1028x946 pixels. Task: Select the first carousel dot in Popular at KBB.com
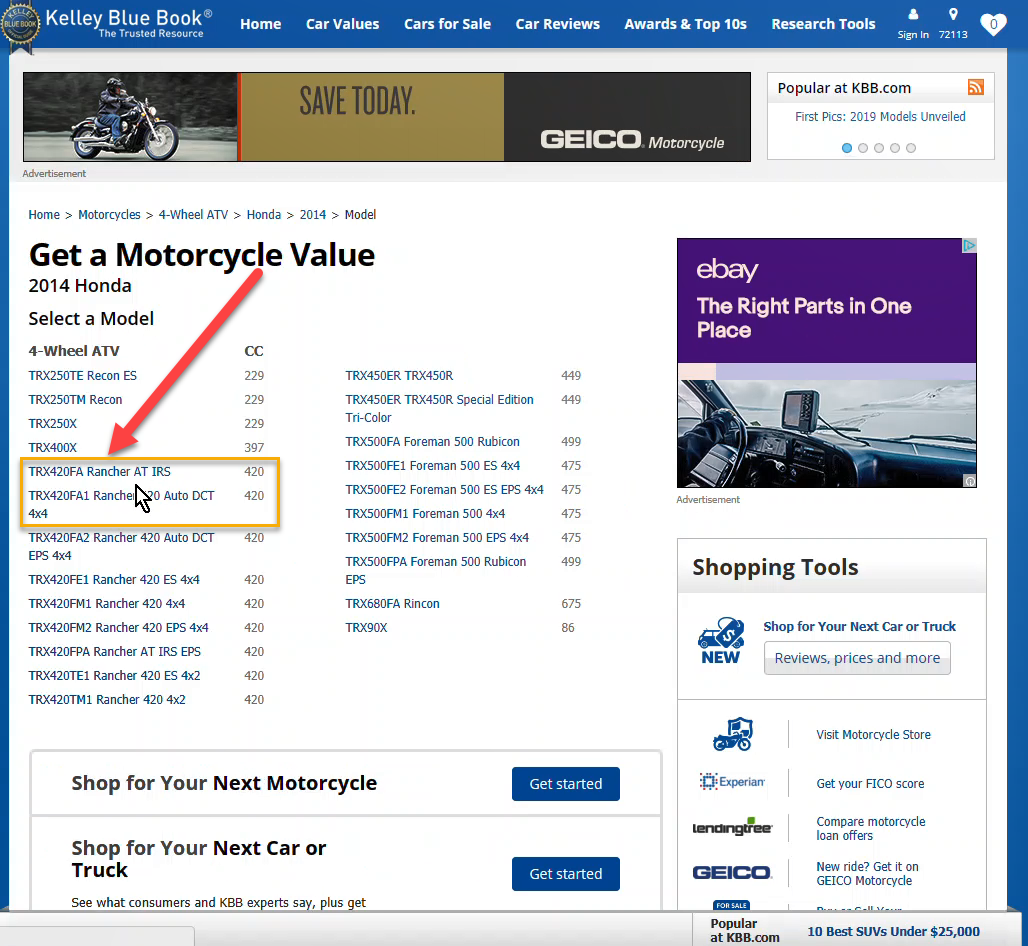[847, 148]
